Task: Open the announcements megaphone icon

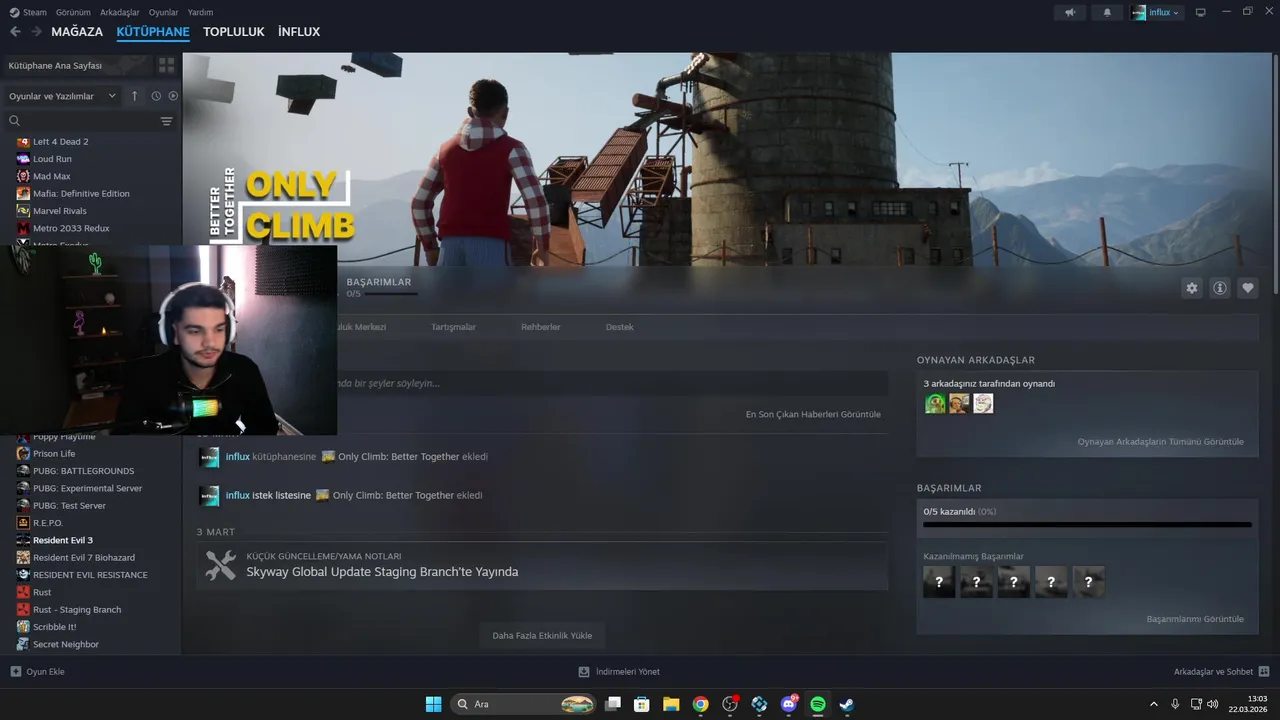Action: click(1070, 12)
